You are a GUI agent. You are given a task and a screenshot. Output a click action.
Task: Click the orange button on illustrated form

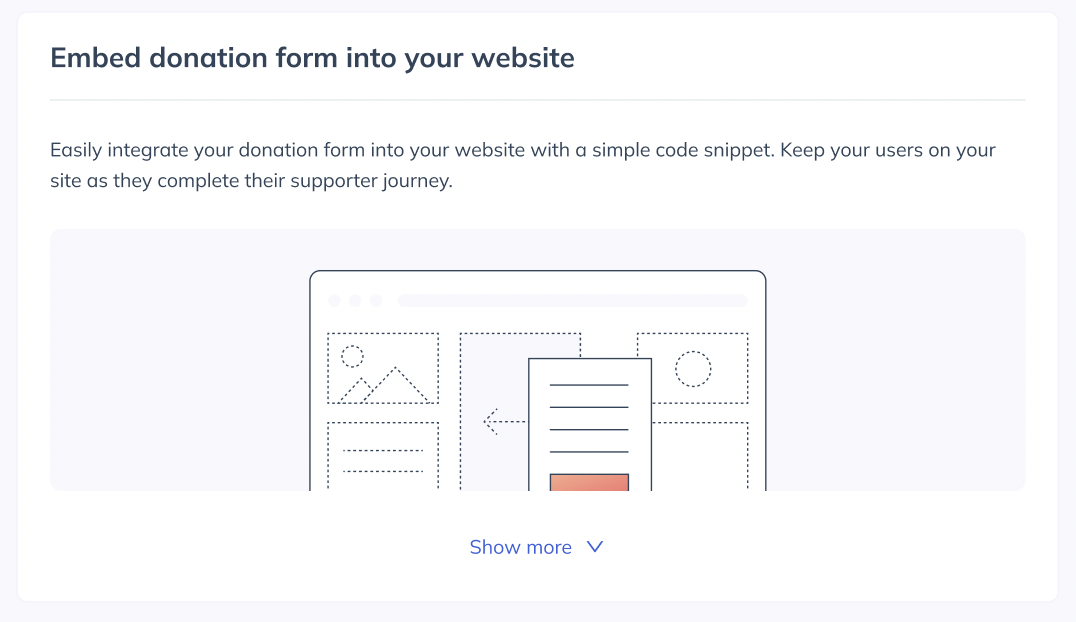click(x=589, y=482)
